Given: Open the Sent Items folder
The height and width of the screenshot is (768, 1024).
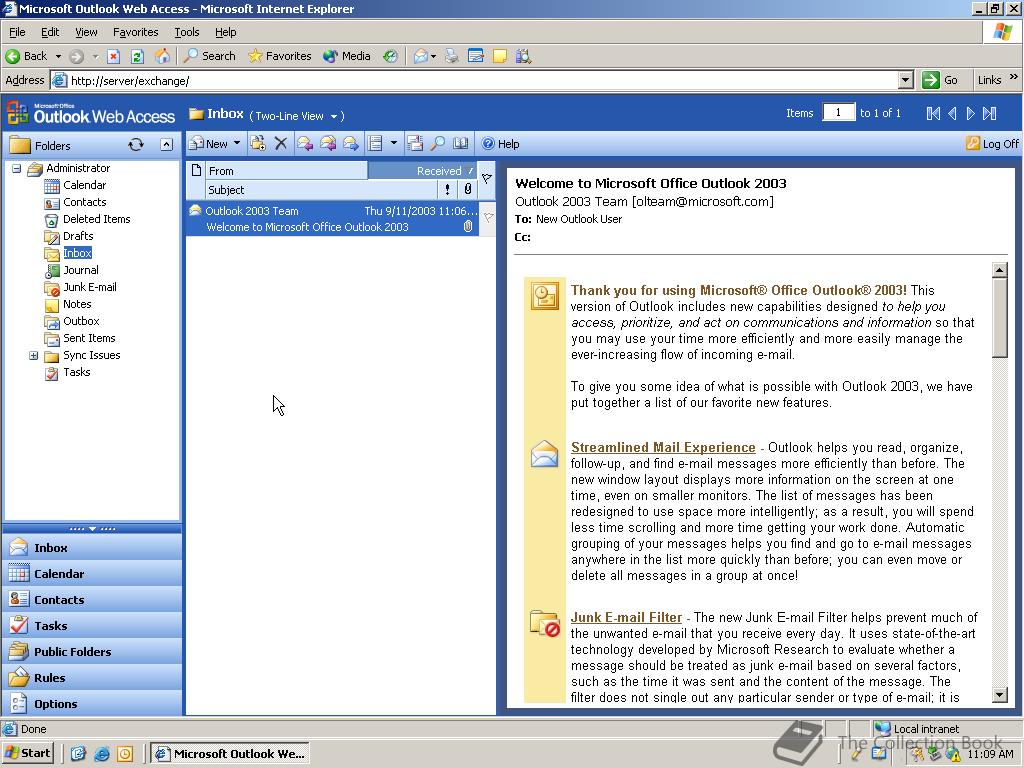Looking at the screenshot, I should coord(89,338).
